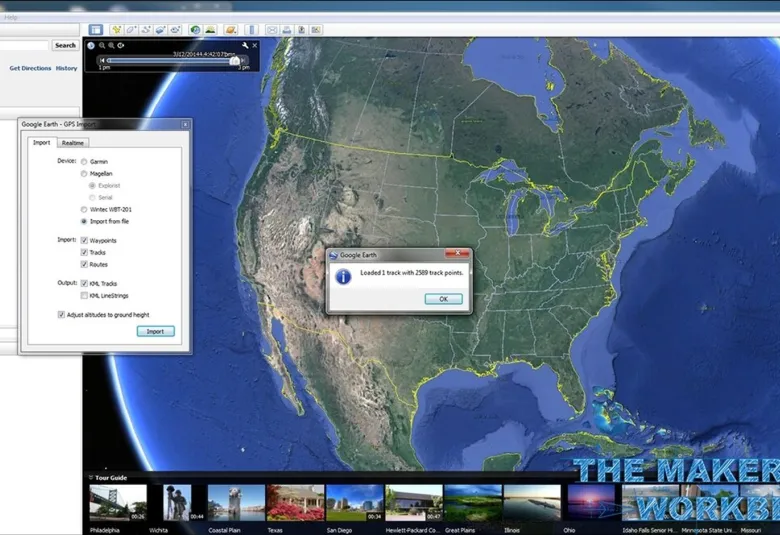This screenshot has height=535, width=780.
Task: Uncheck Tracks import checkbox
Action: click(x=84, y=252)
